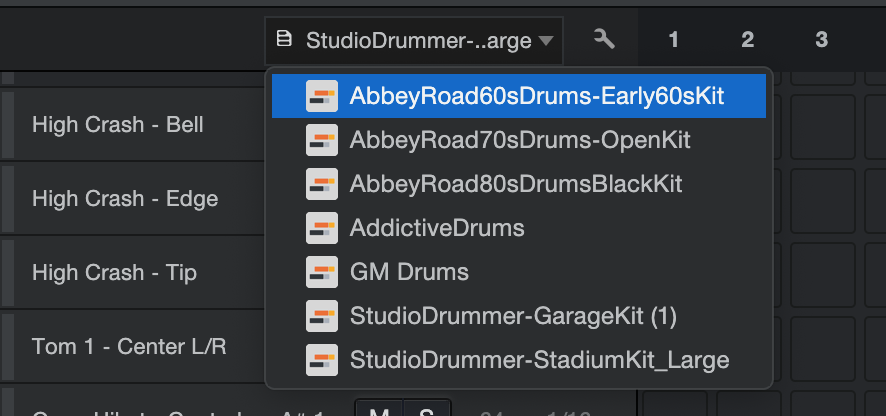Select the AddictiveDrums drum map
Screen dimensions: 886x416
(x=519, y=228)
